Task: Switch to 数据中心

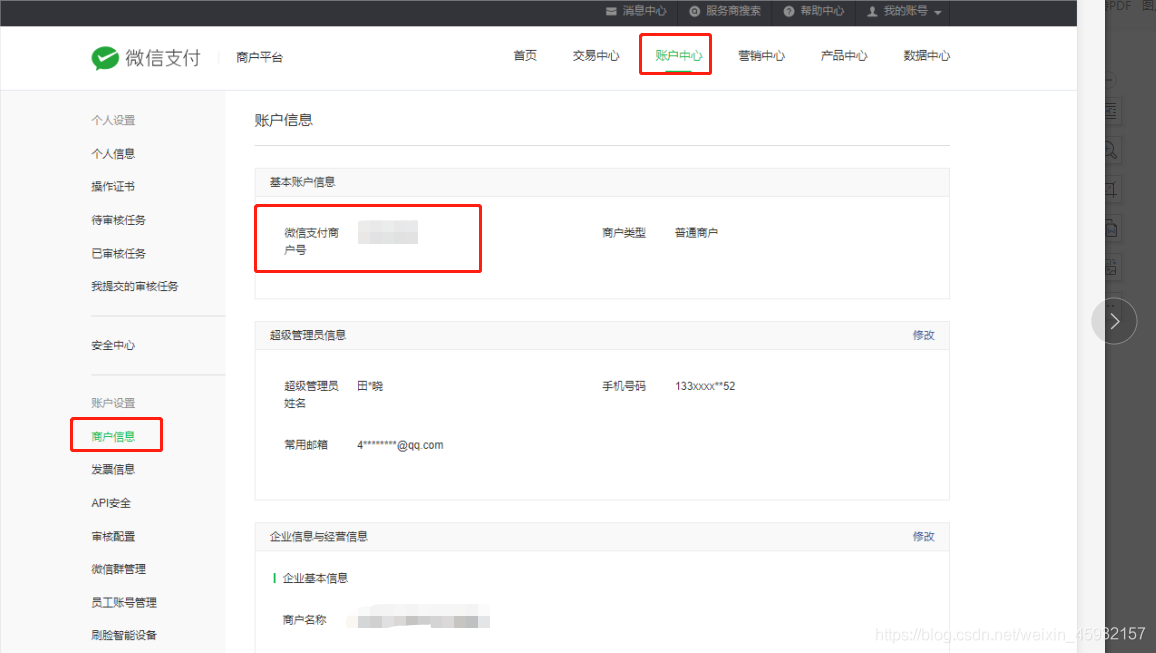Action: (926, 55)
